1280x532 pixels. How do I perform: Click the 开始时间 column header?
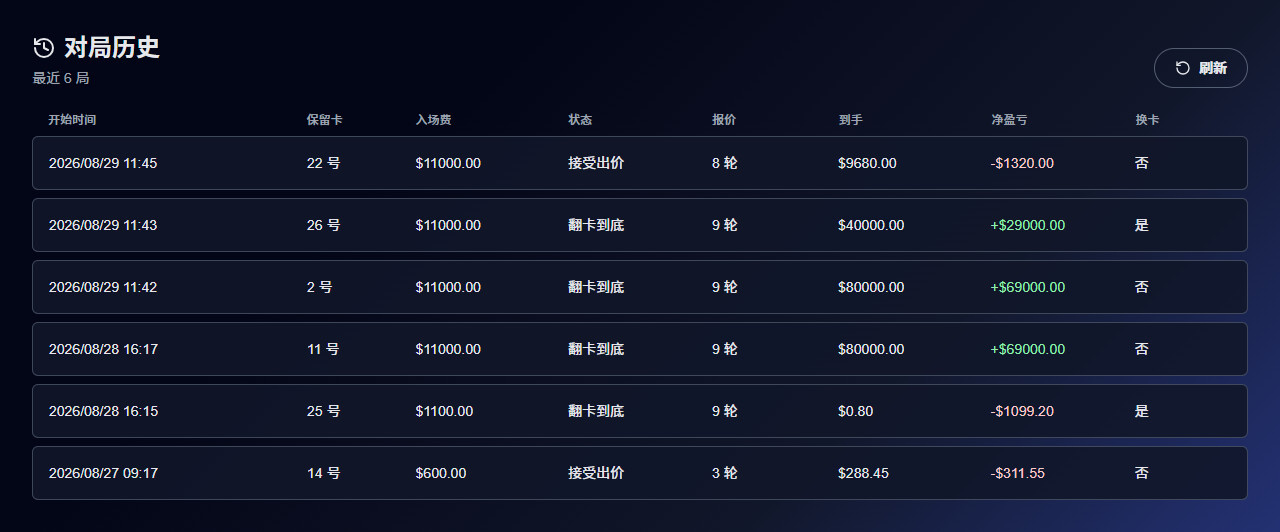pyautogui.click(x=72, y=120)
